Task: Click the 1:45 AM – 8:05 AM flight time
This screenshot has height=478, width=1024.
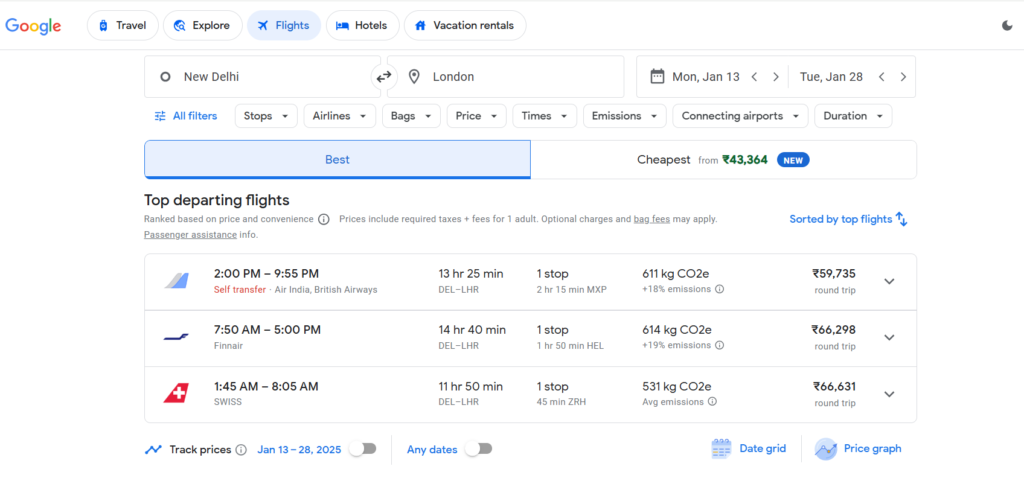Action: 266,386
